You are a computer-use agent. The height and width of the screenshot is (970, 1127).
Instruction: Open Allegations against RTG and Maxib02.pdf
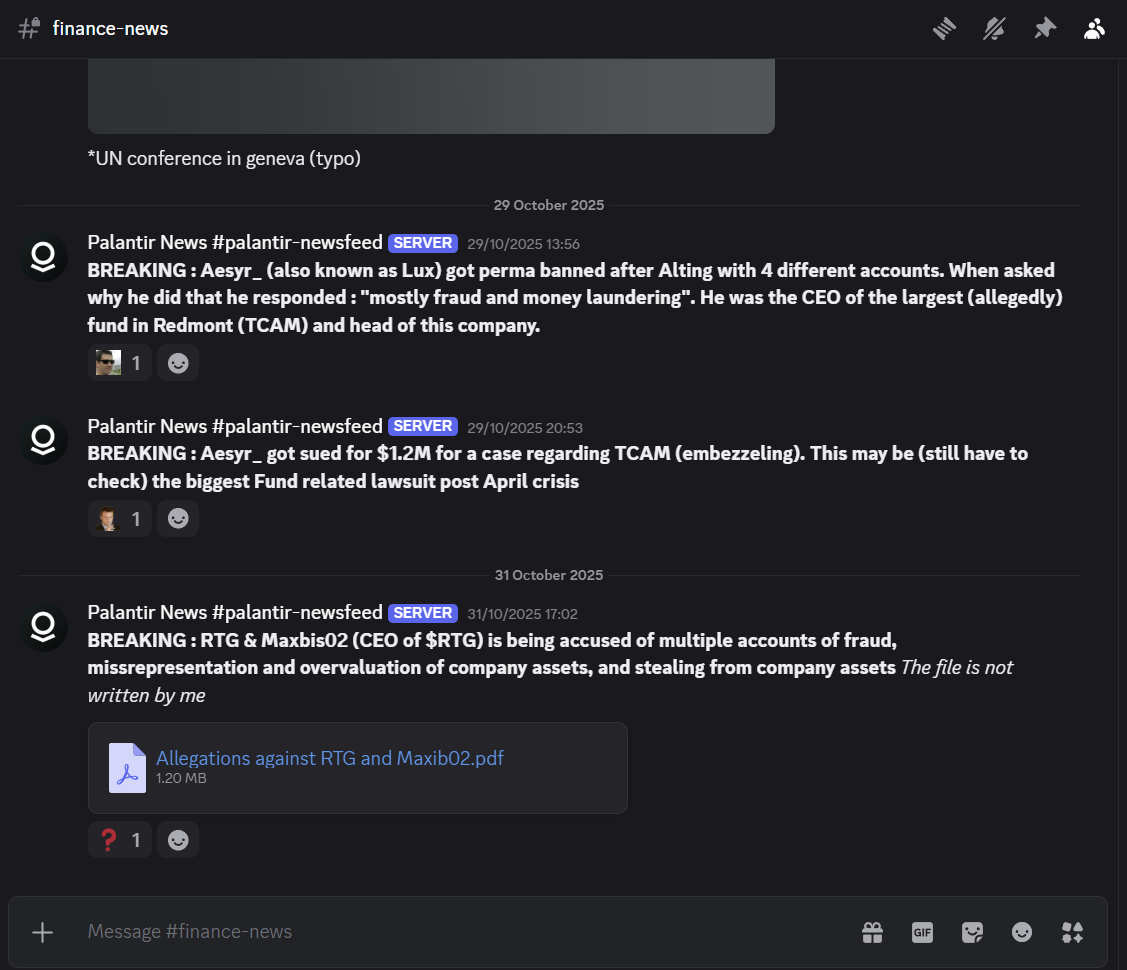point(329,758)
